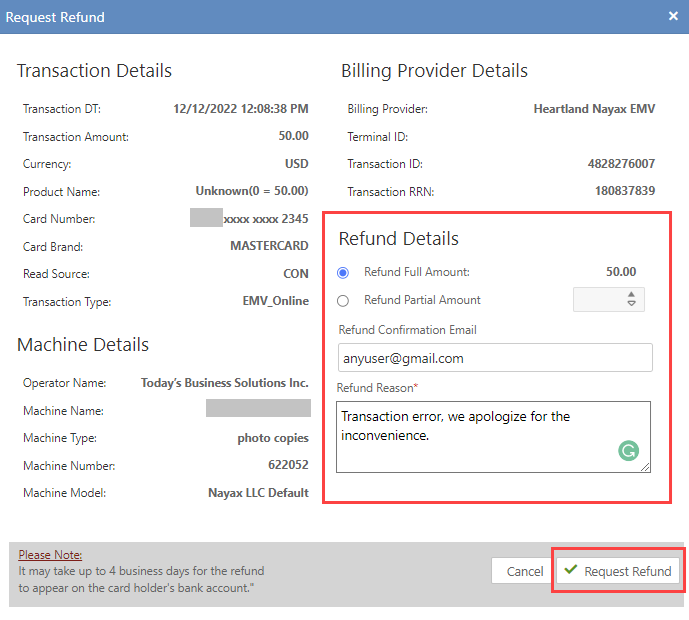Screen dimensions: 689x620
Task: Click the Refund Details section heading
Action: tap(398, 239)
